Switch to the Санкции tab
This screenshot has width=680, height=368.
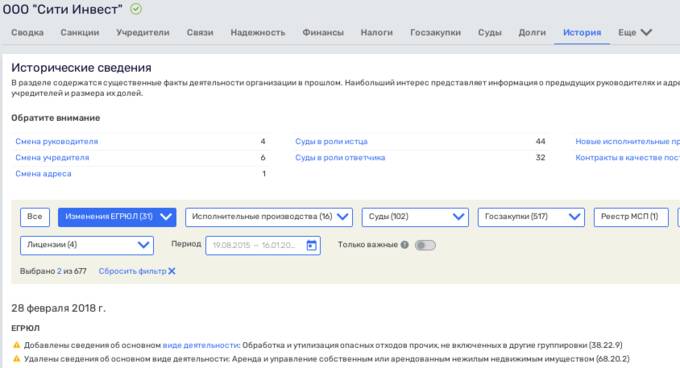[80, 33]
